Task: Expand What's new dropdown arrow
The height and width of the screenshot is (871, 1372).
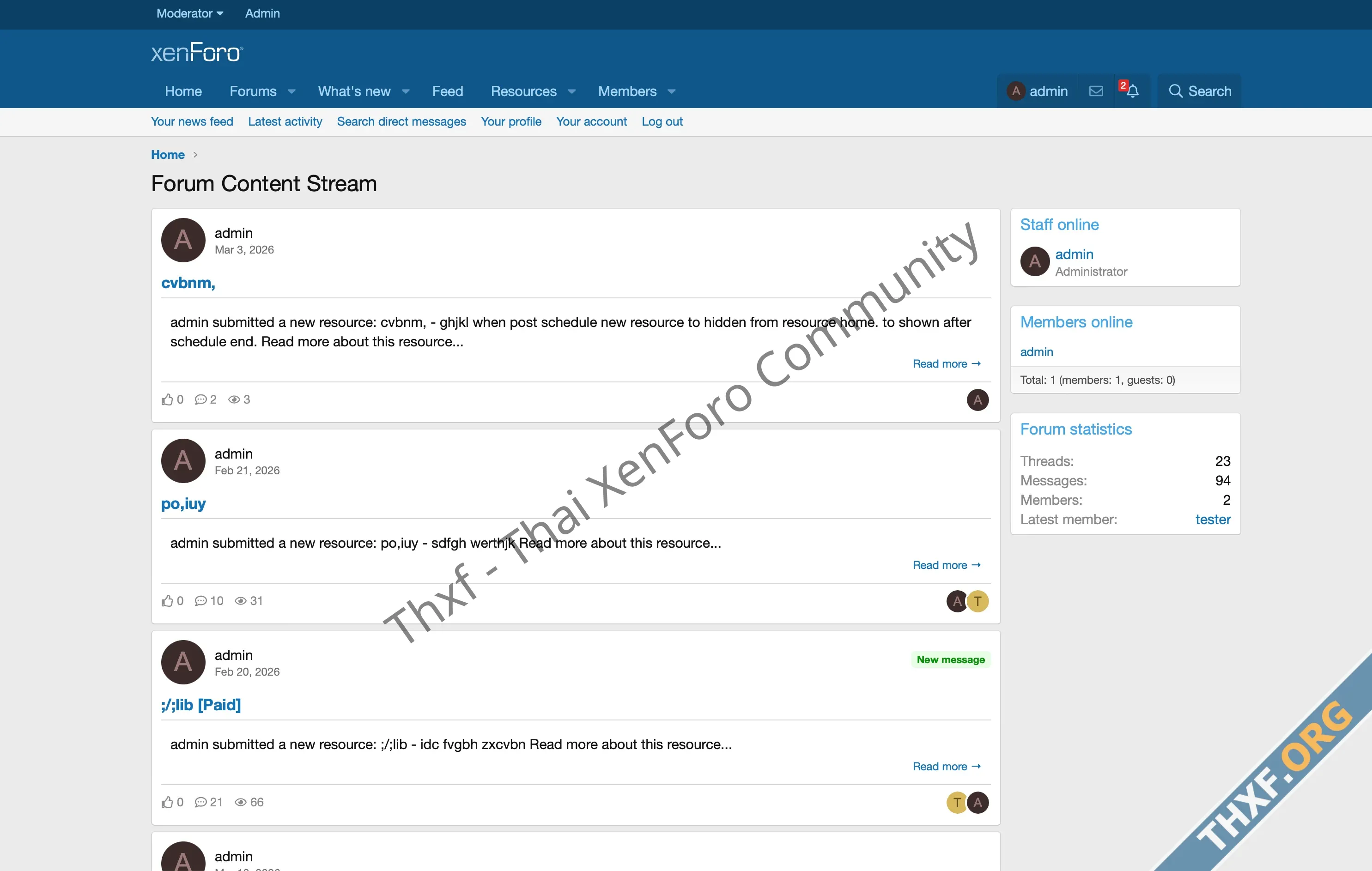Action: (x=406, y=92)
